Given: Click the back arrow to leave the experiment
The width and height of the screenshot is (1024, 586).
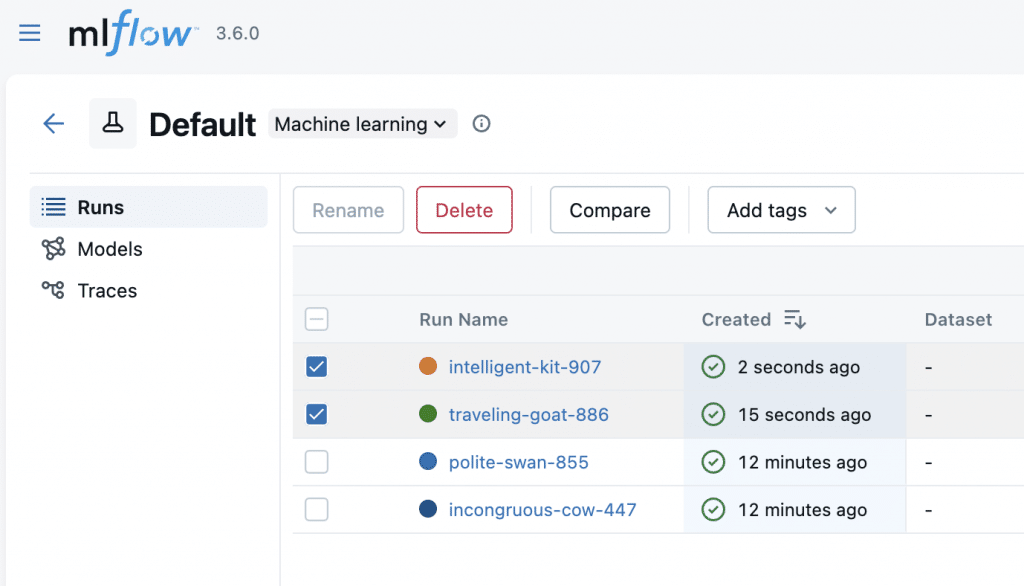Looking at the screenshot, I should [53, 123].
